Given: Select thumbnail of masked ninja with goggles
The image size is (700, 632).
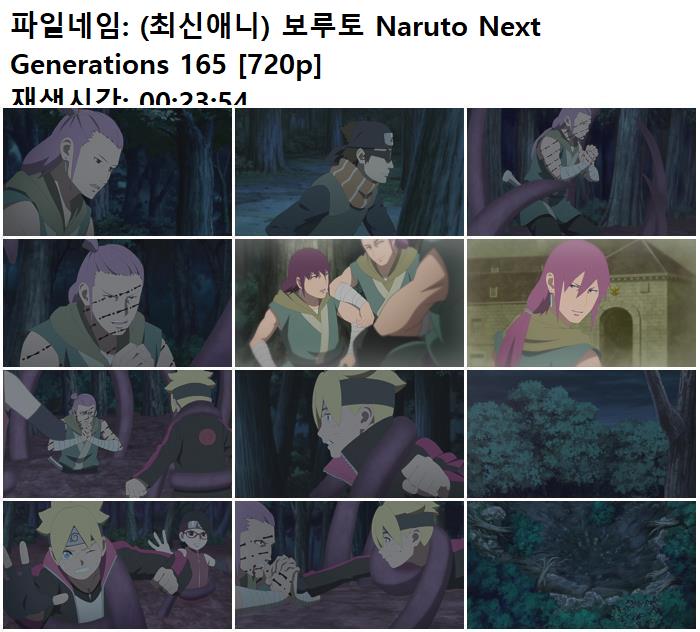Looking at the screenshot, I should (350, 172).
